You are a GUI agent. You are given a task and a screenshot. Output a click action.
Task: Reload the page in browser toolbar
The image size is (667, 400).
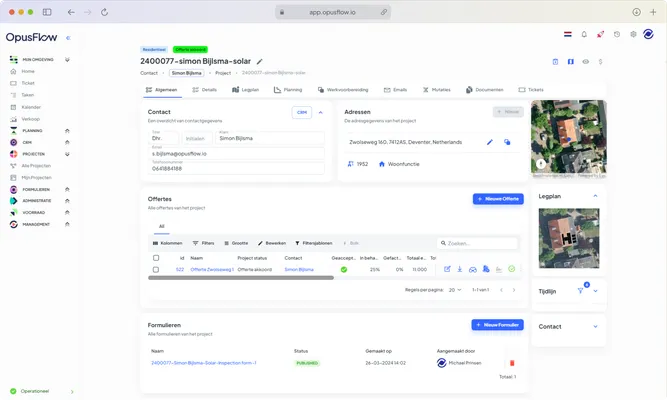pyautogui.click(x=105, y=12)
